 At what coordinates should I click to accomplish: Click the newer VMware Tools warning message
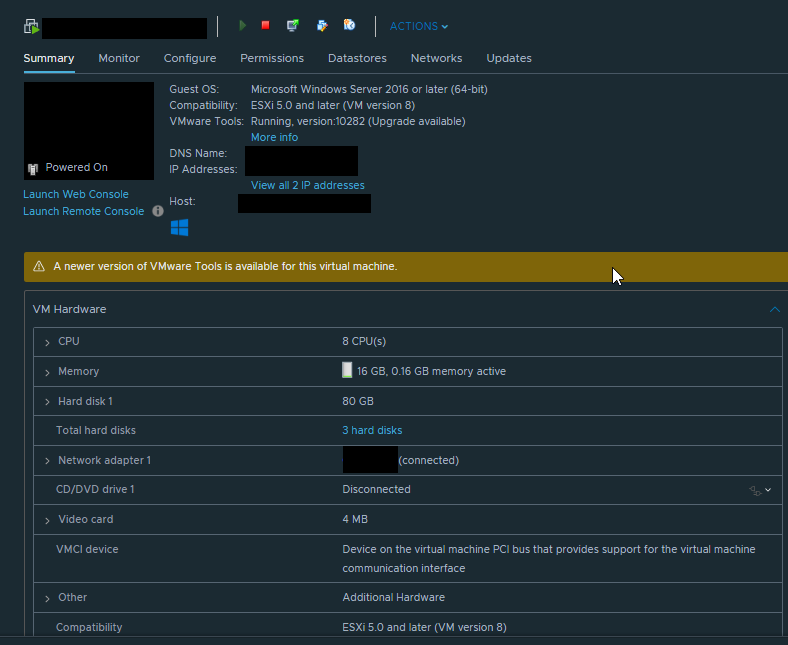[225, 266]
